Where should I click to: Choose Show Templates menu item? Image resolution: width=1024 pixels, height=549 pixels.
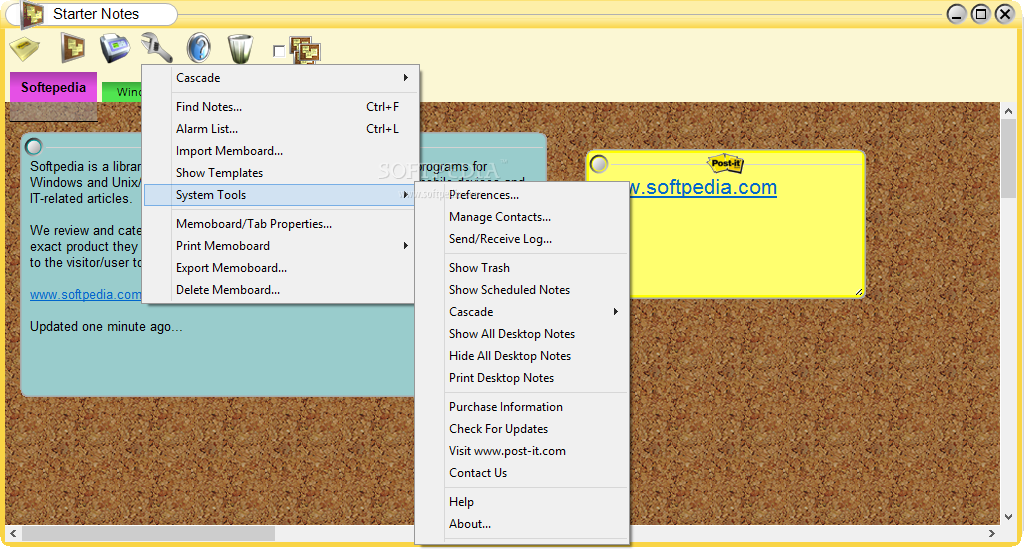point(280,172)
